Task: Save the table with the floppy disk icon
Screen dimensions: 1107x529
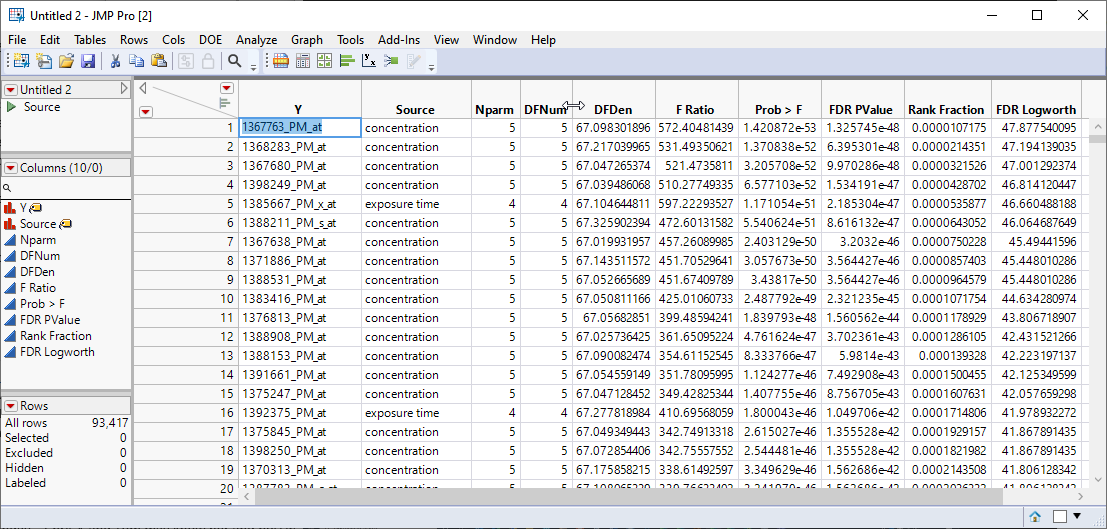Action: point(88,61)
